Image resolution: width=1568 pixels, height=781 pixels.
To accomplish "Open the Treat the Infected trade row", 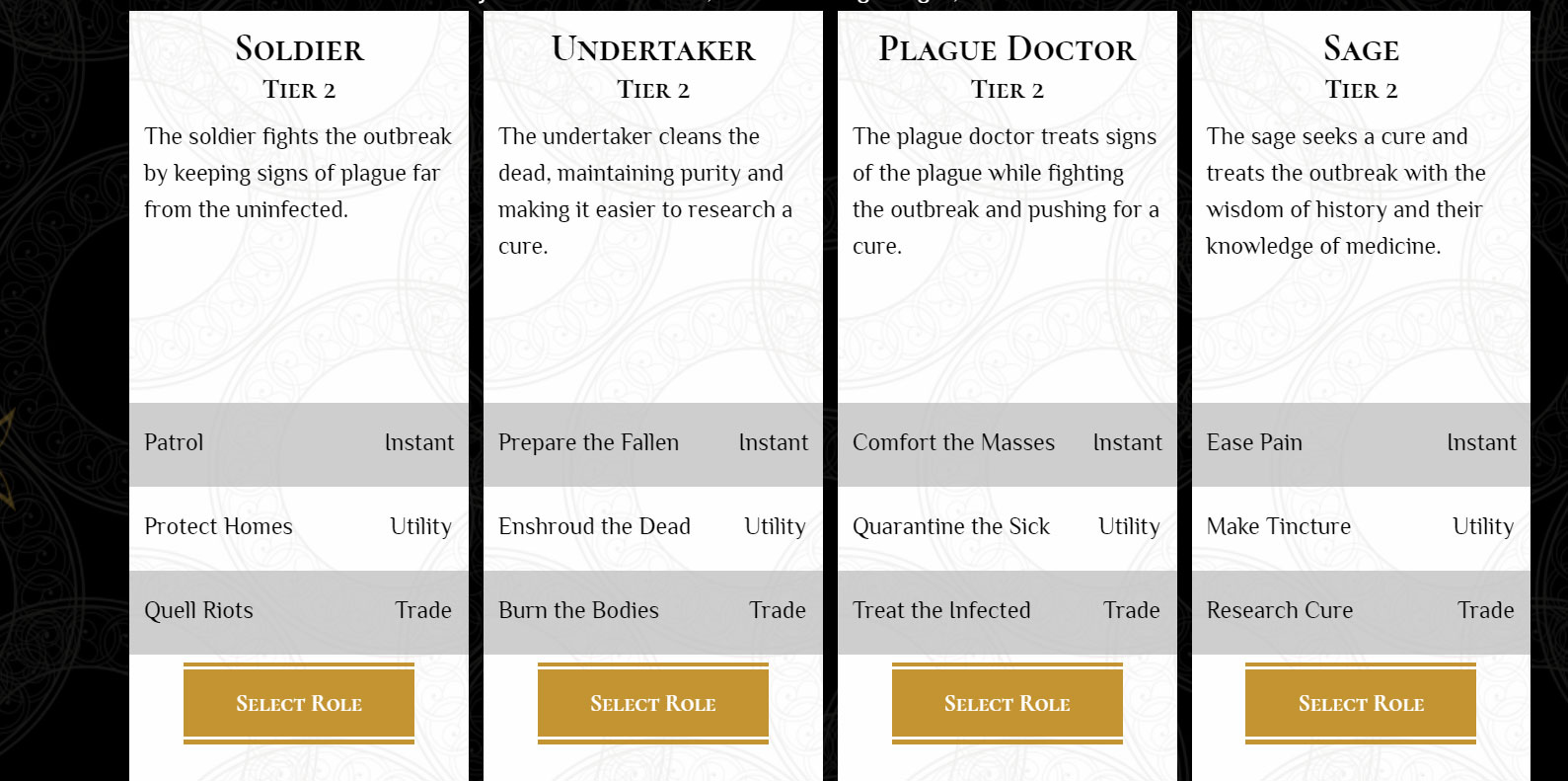I will pos(1008,612).
